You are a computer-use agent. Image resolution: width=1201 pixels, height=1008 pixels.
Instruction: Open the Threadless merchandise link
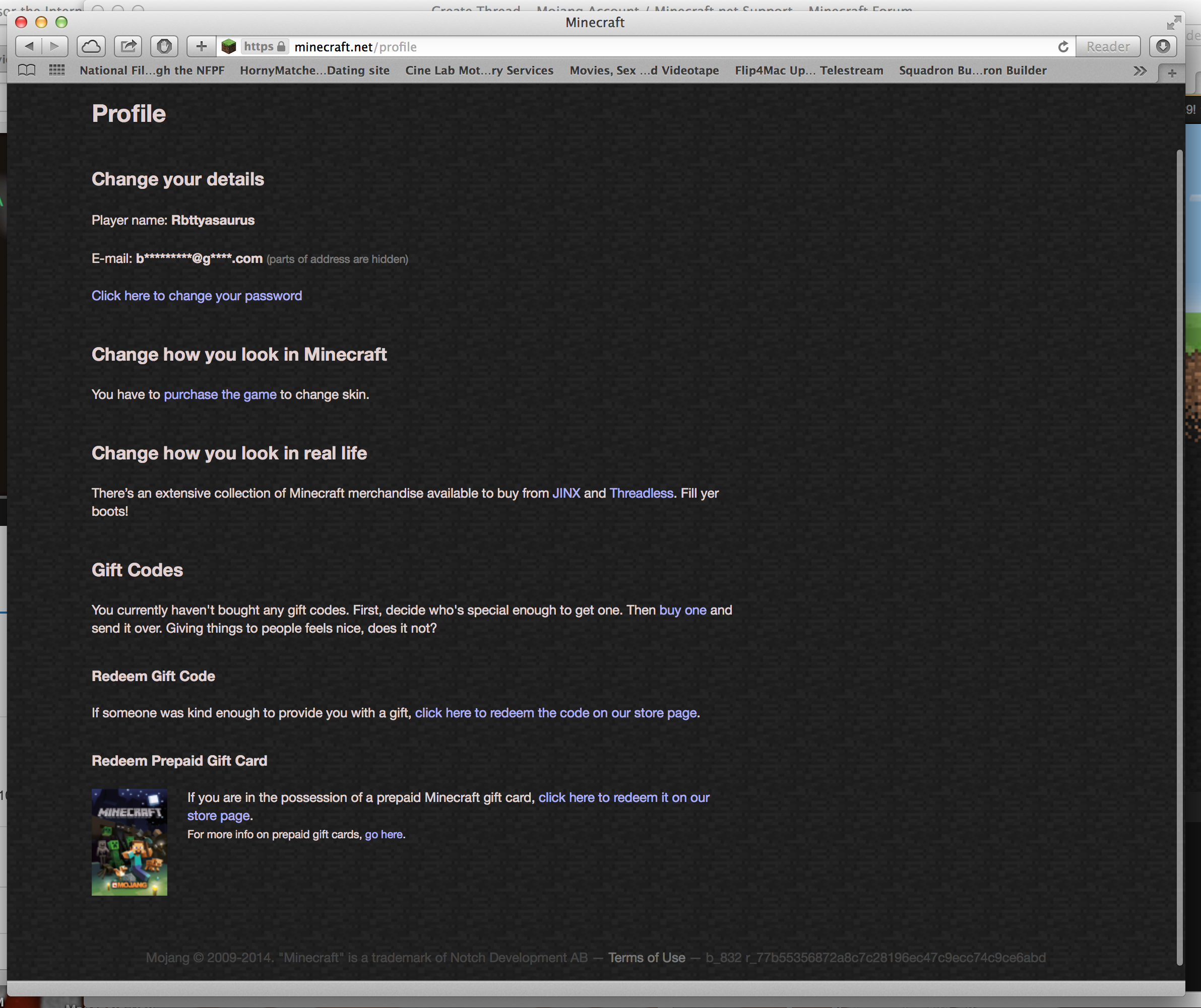[x=641, y=494]
